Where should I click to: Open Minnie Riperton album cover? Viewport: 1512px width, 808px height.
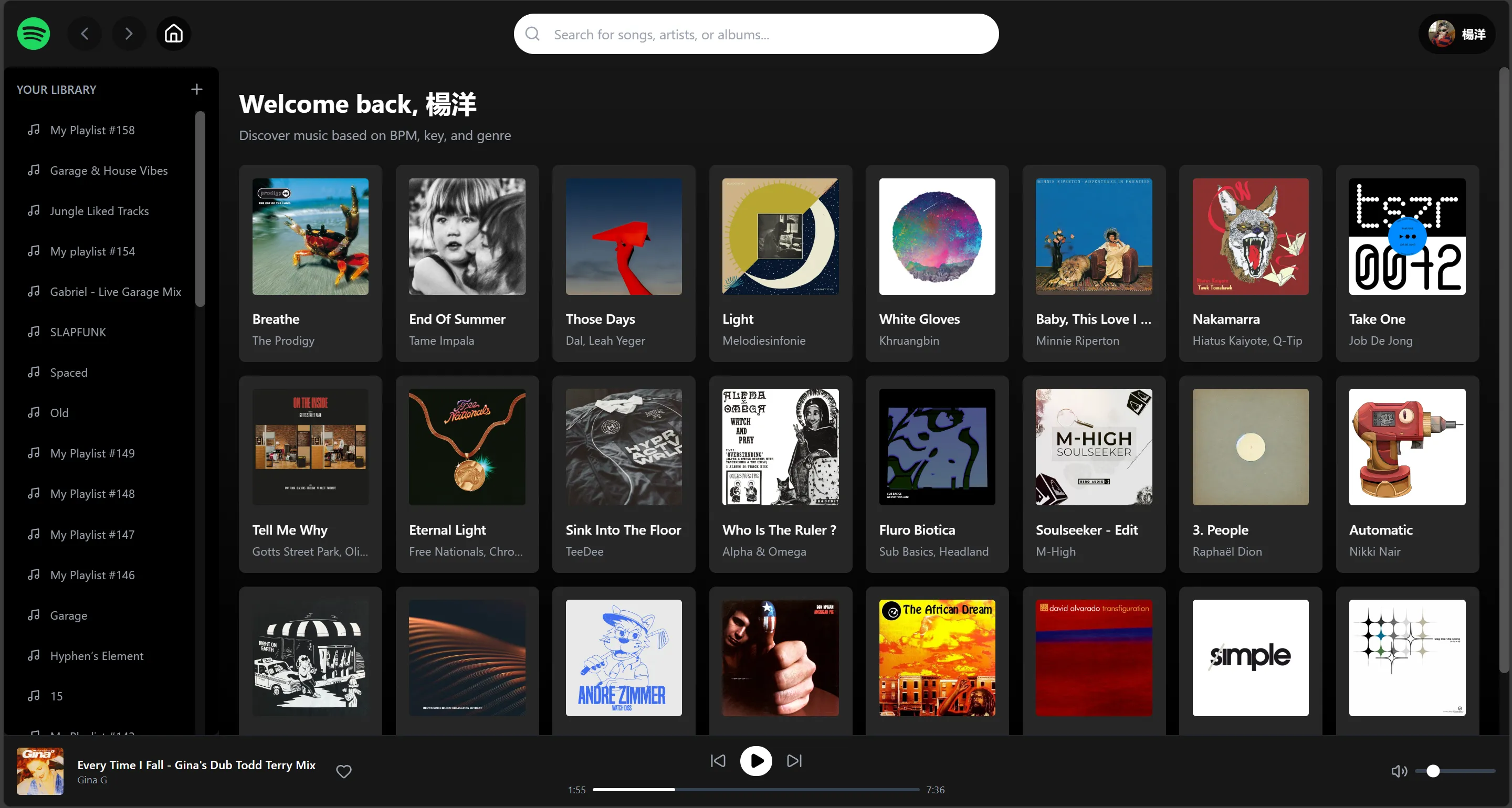tap(1094, 237)
